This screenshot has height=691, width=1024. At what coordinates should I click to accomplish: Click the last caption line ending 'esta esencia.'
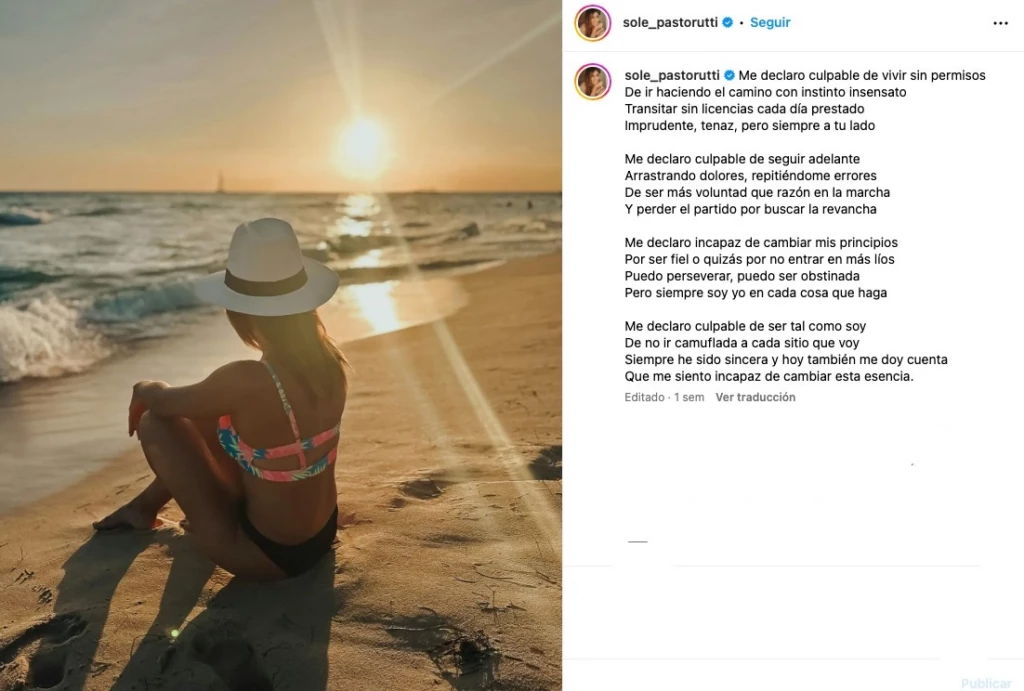pos(769,376)
